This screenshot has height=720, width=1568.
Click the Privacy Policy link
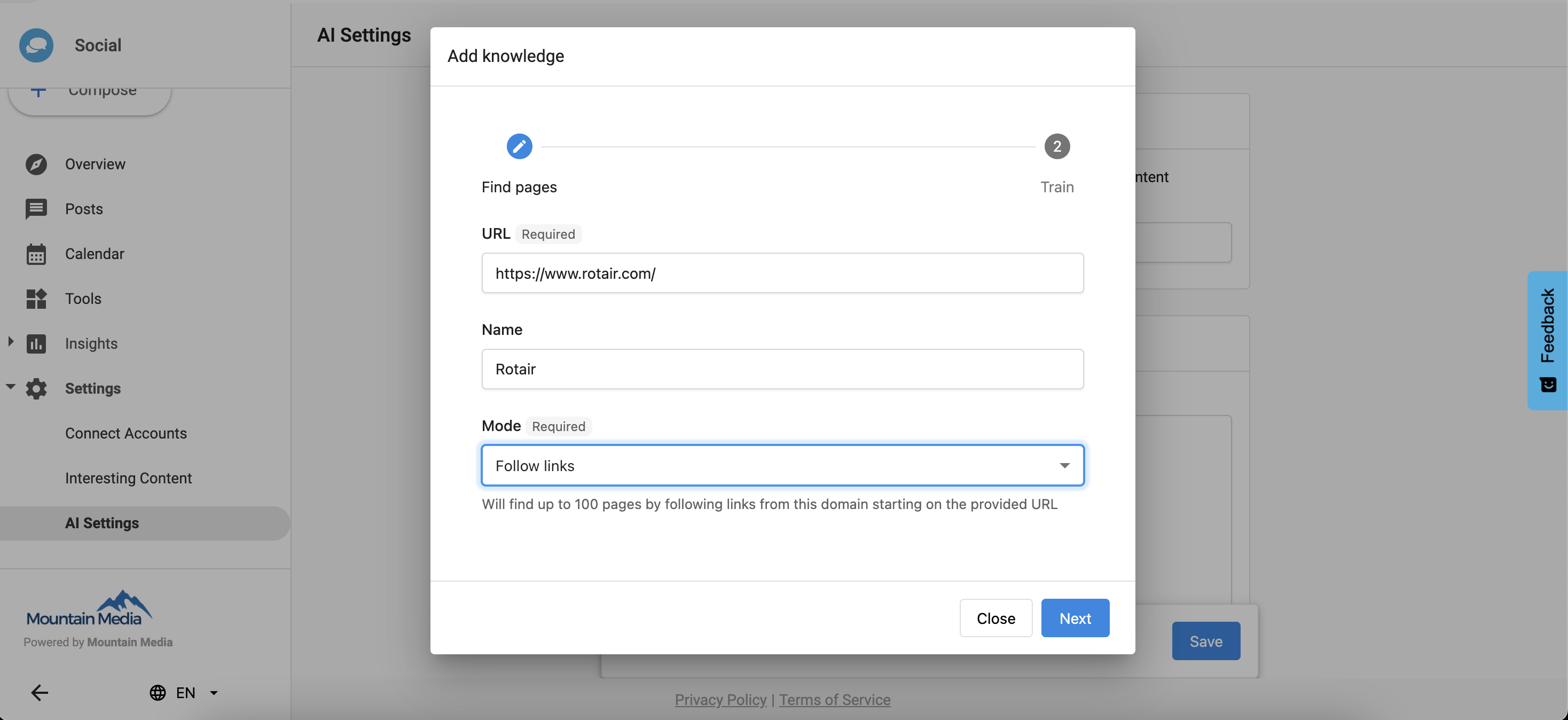pyautogui.click(x=720, y=700)
